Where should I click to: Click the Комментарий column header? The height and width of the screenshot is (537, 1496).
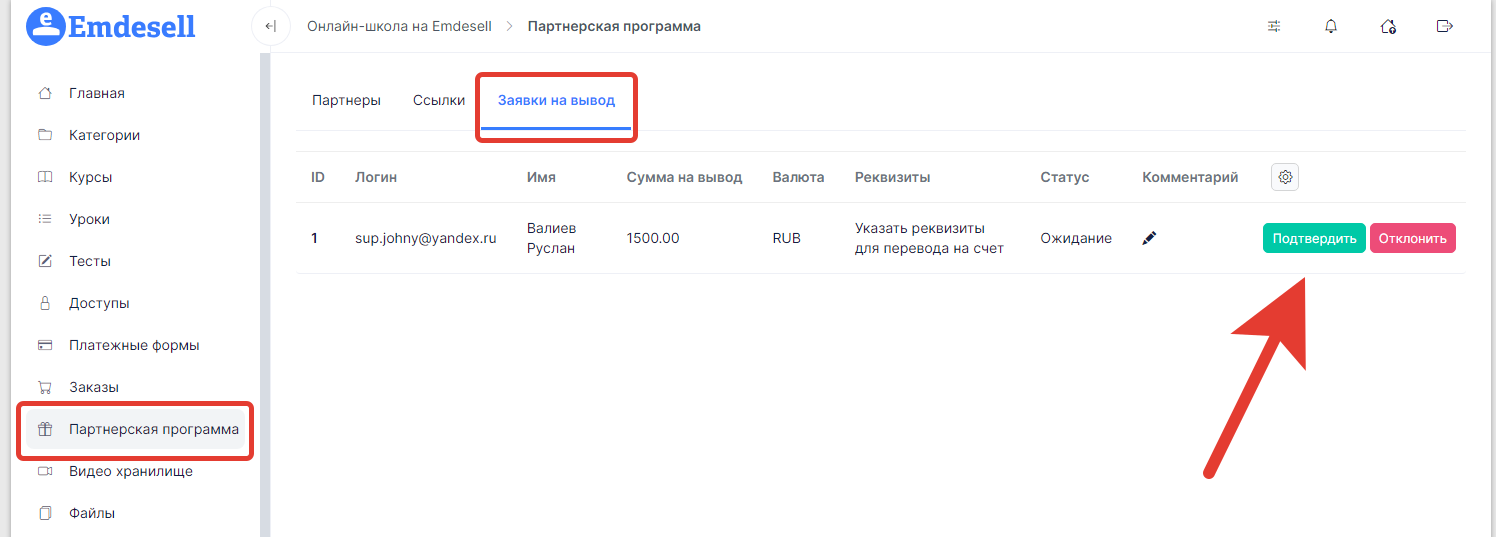pyautogui.click(x=1190, y=177)
